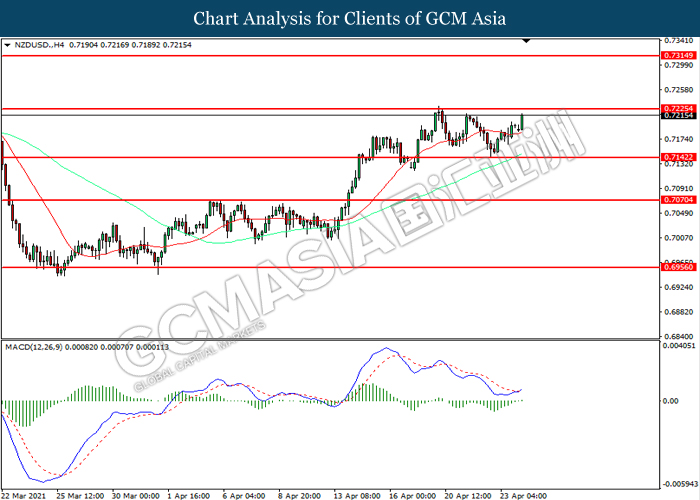This screenshot has height=500, width=700.
Task: Click the 0.68400 price scale value
Action: 679,337
